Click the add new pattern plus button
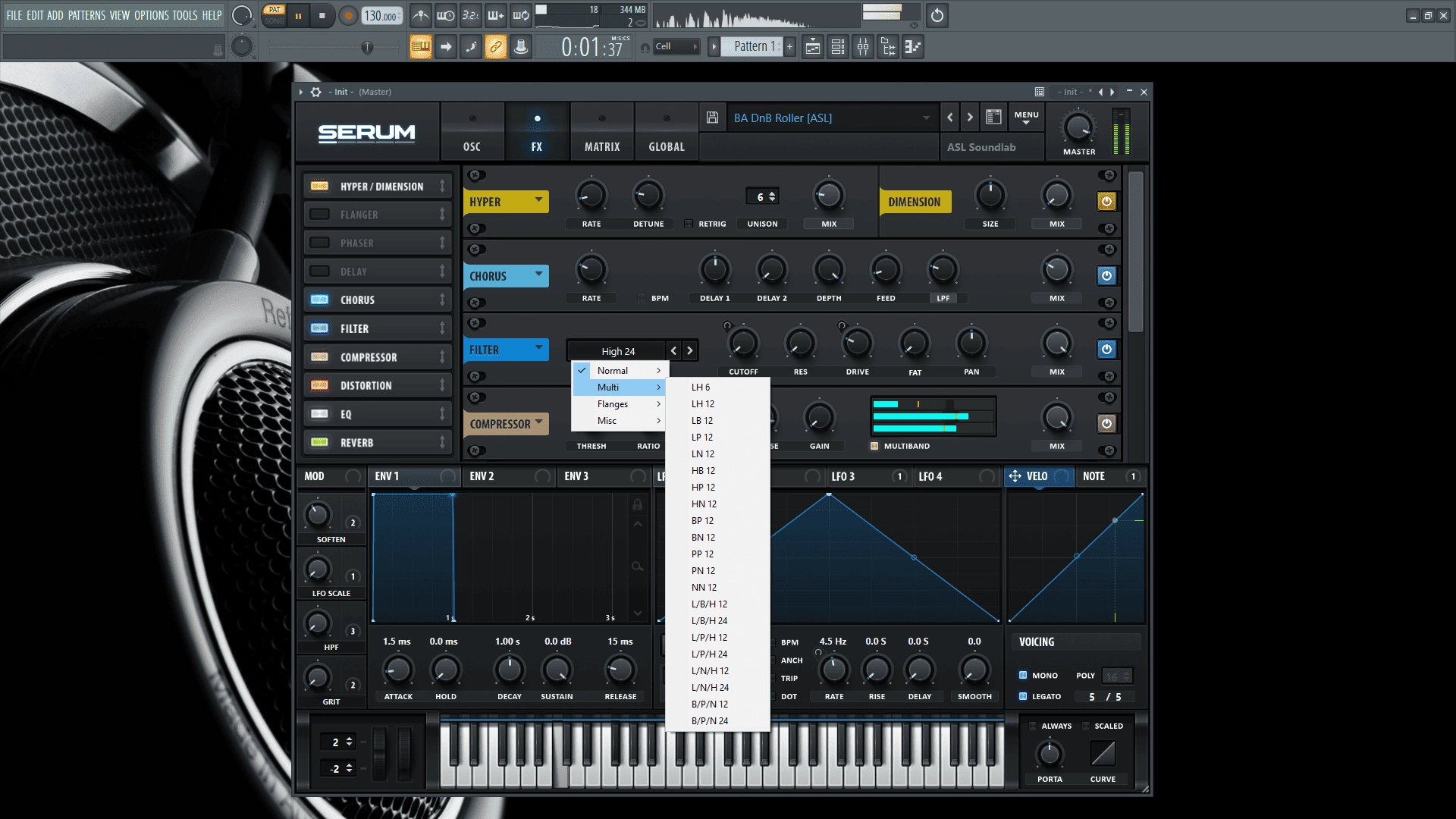 789,47
